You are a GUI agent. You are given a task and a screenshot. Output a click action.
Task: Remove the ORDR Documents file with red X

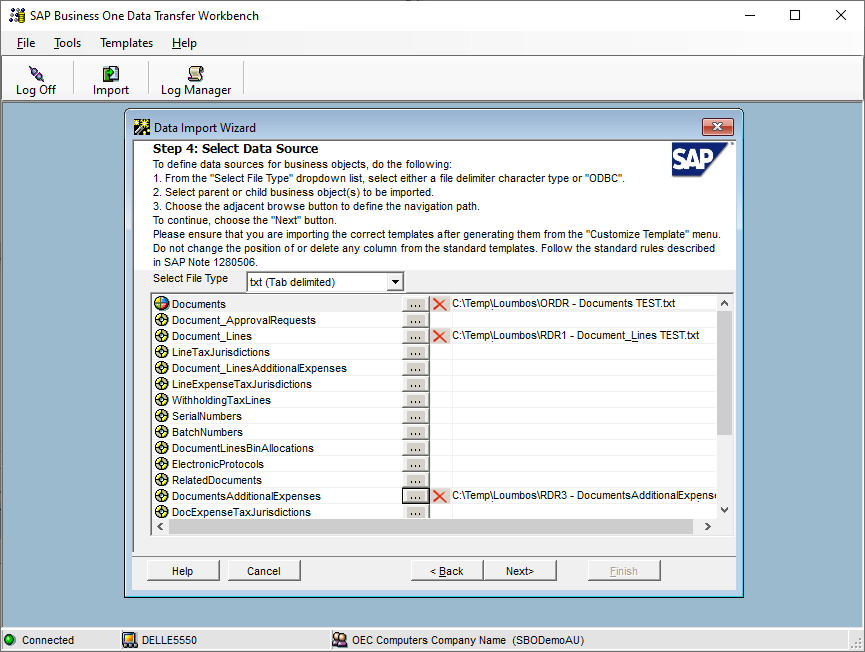tap(440, 304)
